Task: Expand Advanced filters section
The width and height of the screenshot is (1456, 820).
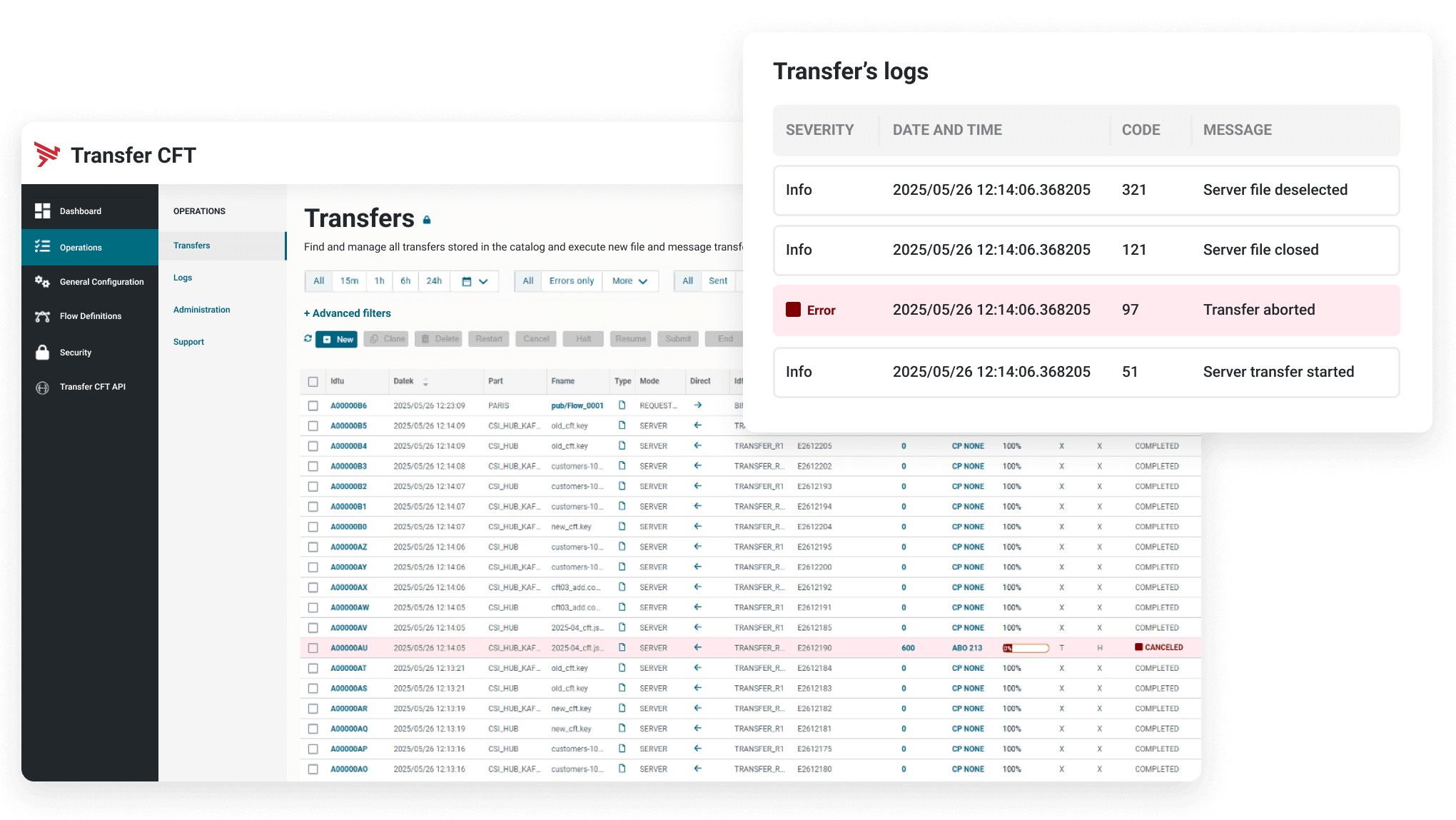Action: click(x=348, y=313)
